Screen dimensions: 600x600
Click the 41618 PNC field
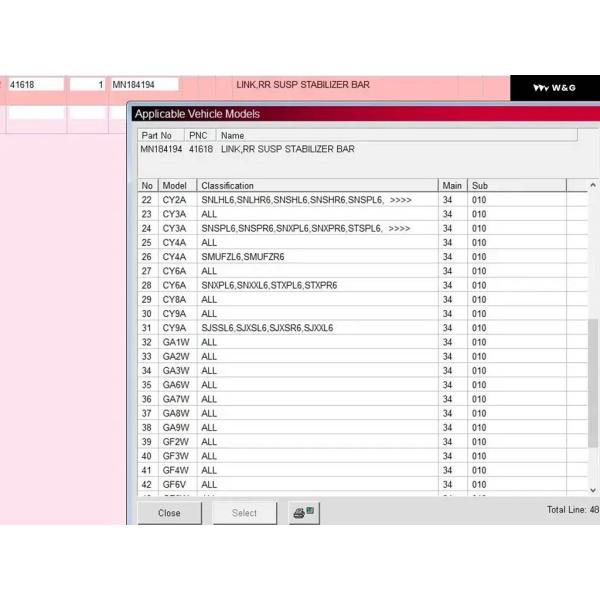35,85
